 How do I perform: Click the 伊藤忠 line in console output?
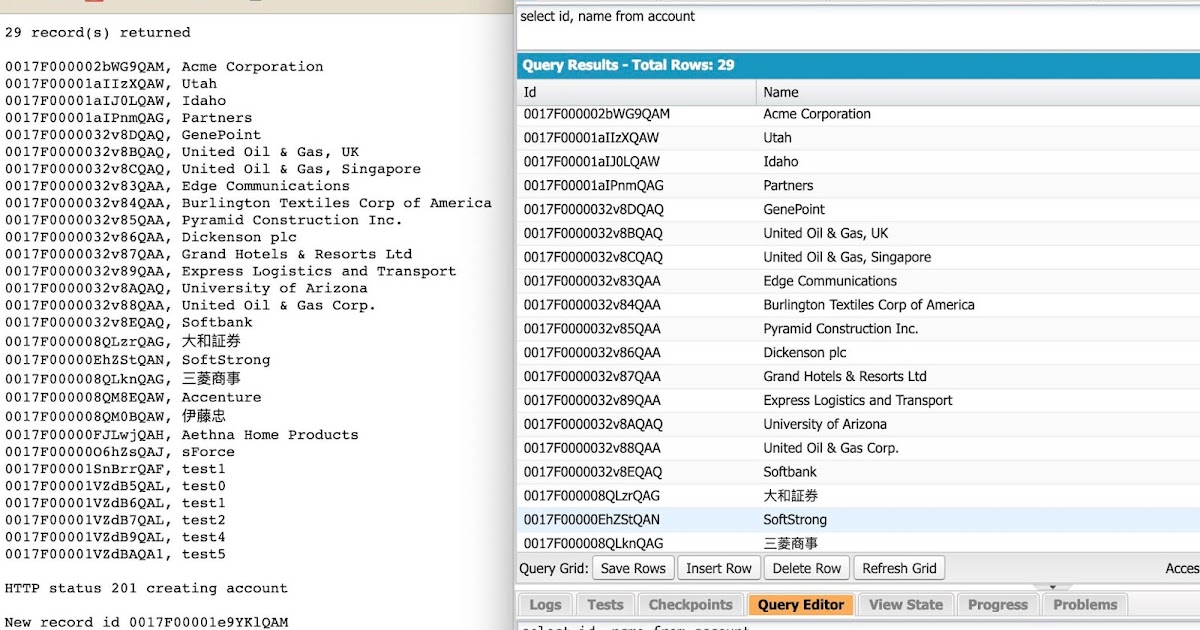pos(115,416)
